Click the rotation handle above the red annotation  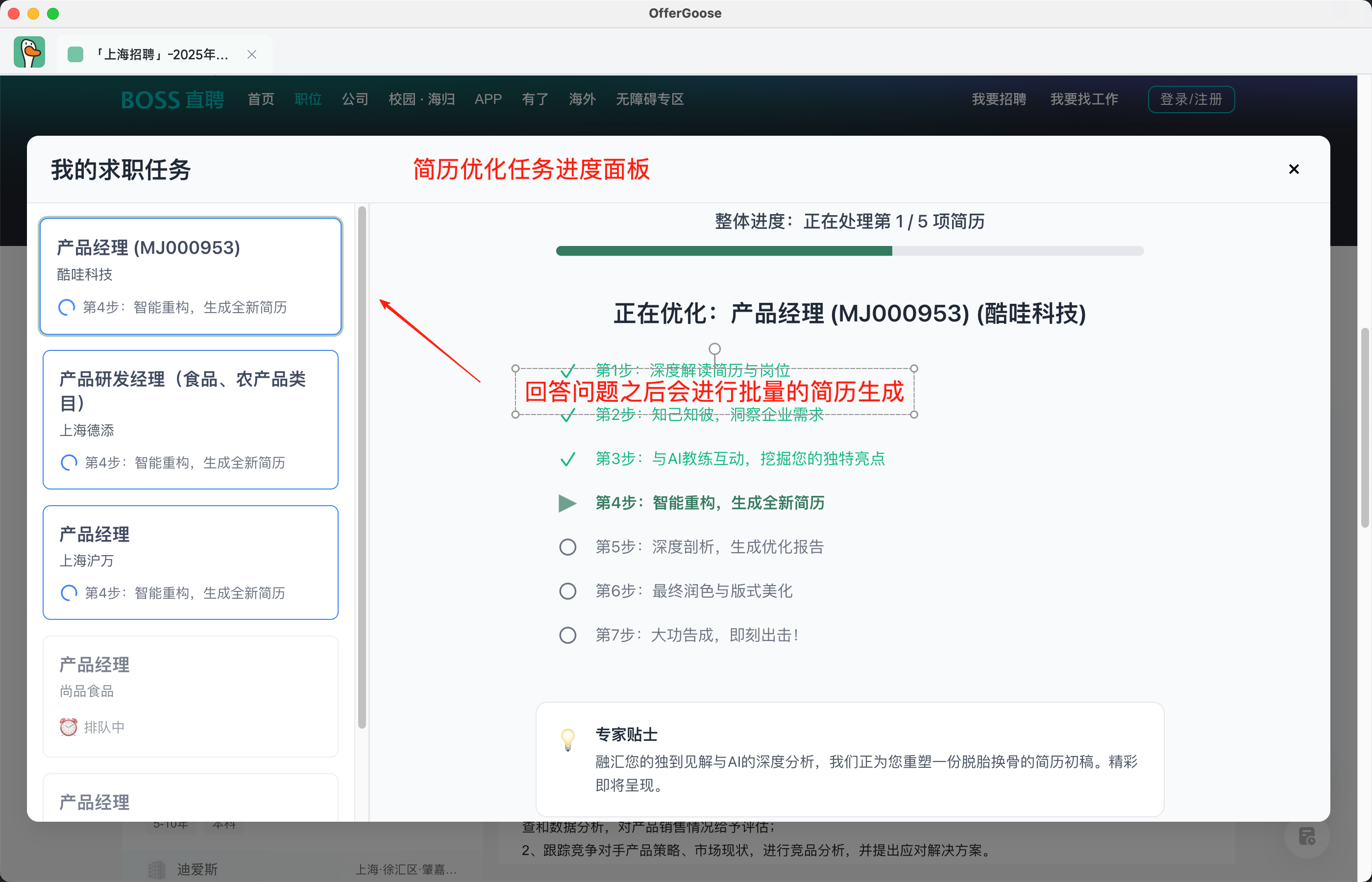click(x=714, y=348)
